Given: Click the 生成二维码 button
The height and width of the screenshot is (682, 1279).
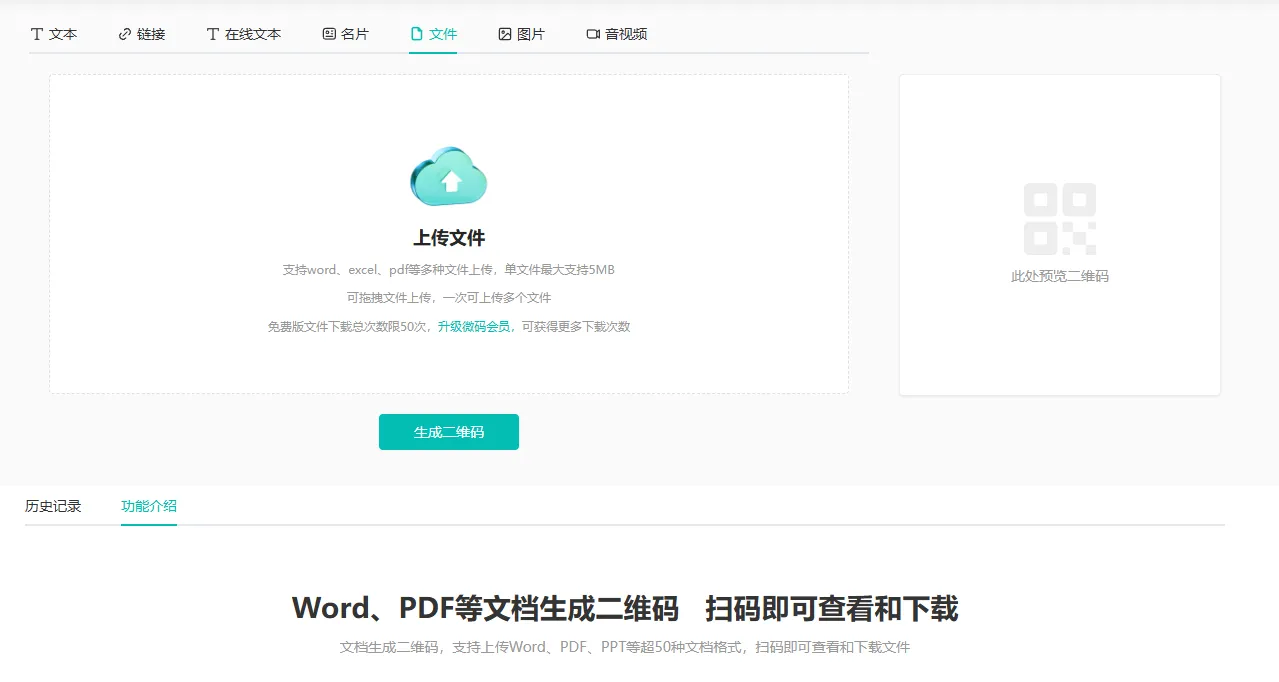Looking at the screenshot, I should click(449, 432).
